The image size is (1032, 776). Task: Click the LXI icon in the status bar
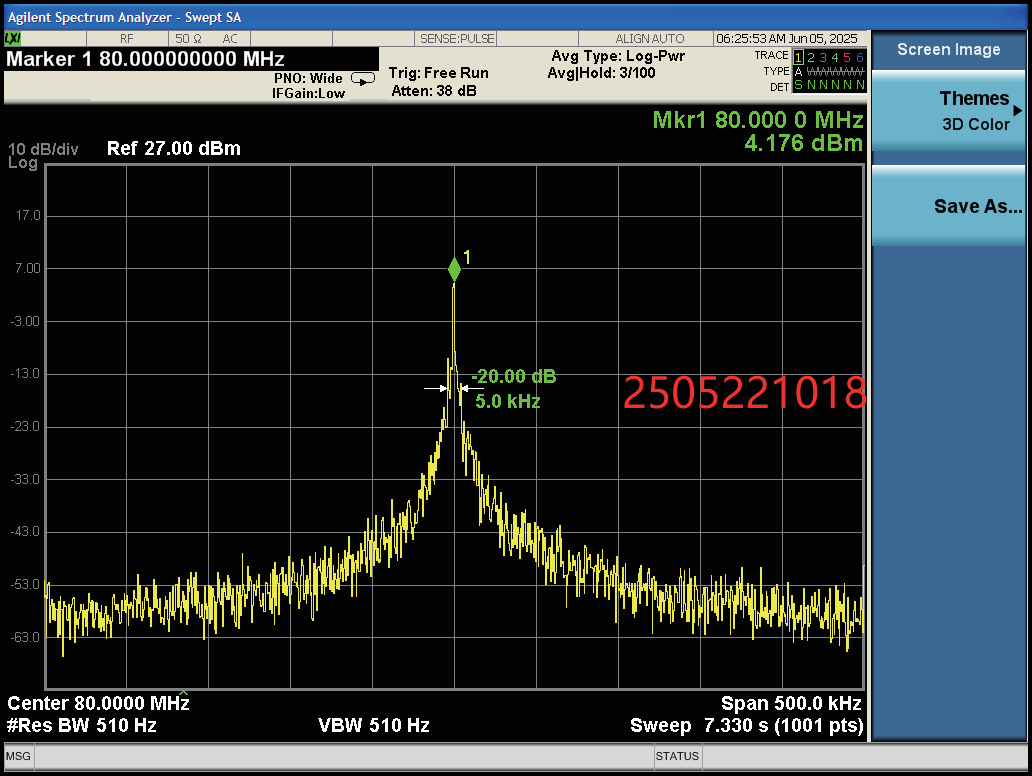(x=13, y=38)
